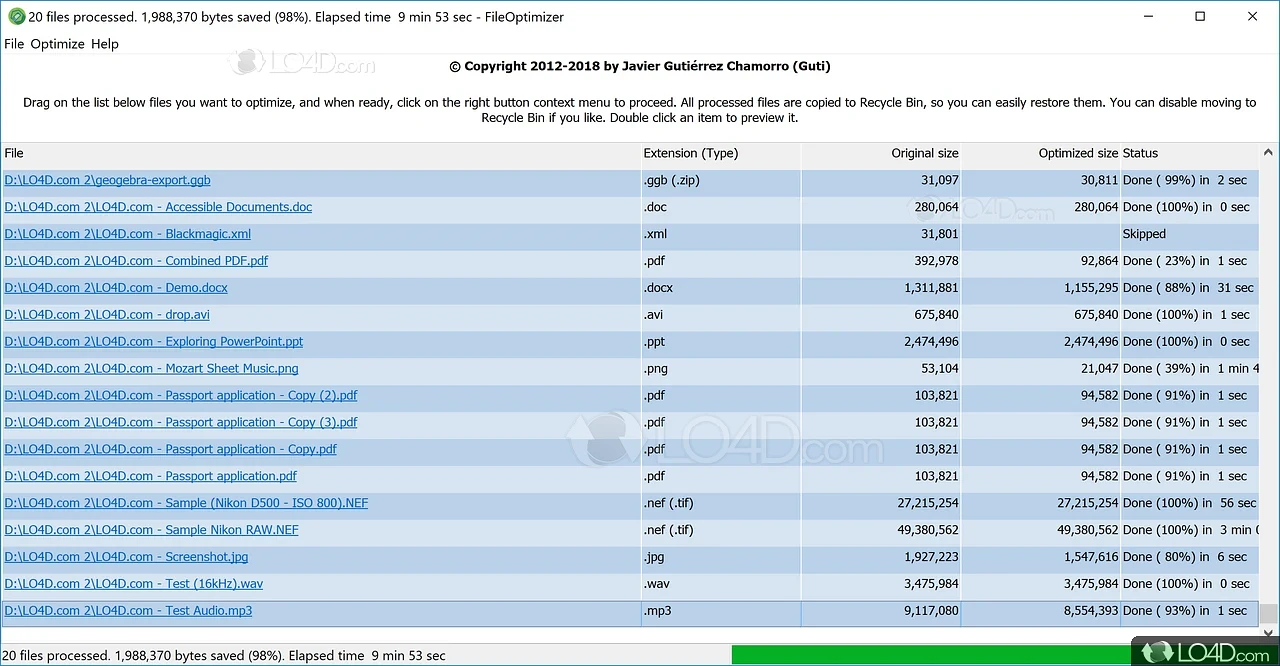Click the optimized size "1,547,616" cell
1280x666 pixels.
tap(1092, 557)
